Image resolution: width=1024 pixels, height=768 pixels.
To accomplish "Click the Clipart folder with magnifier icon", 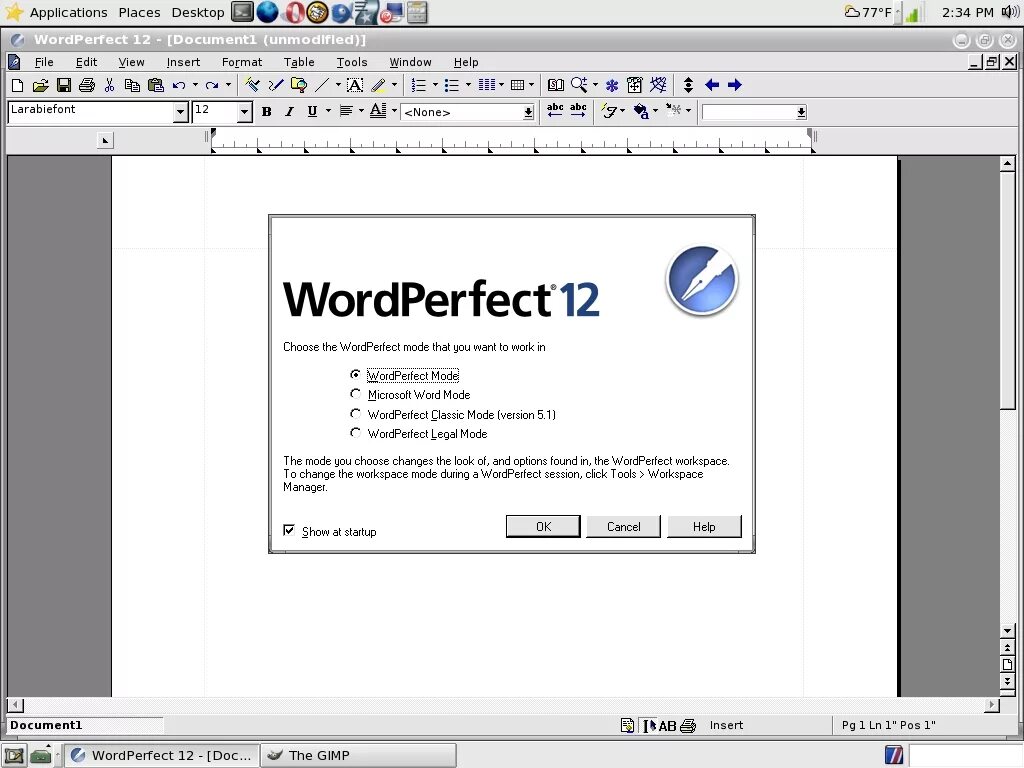I will click(299, 85).
